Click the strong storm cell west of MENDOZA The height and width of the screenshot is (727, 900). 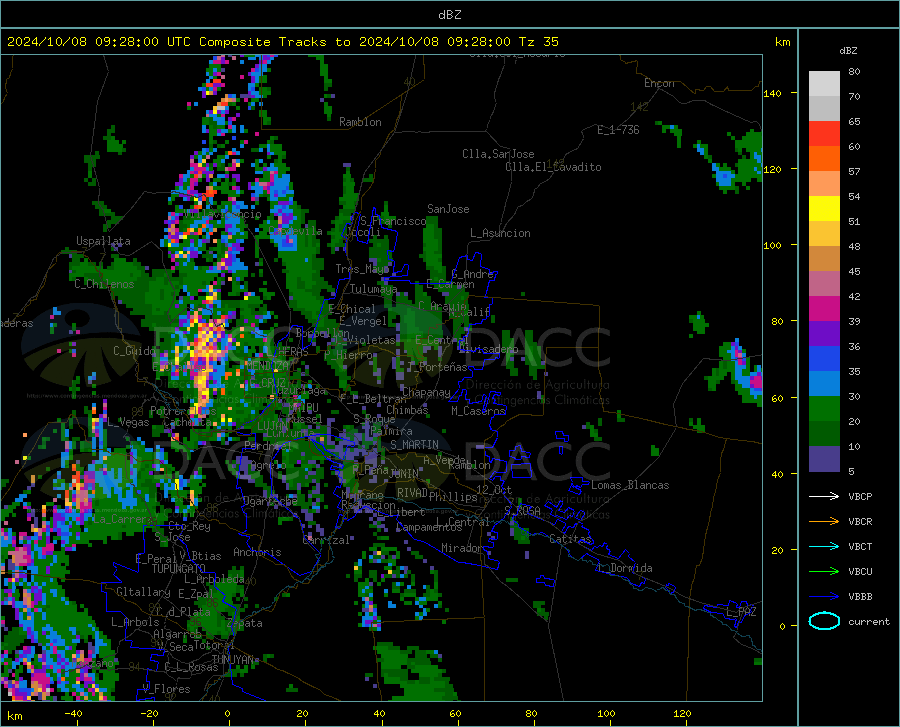[x=204, y=359]
